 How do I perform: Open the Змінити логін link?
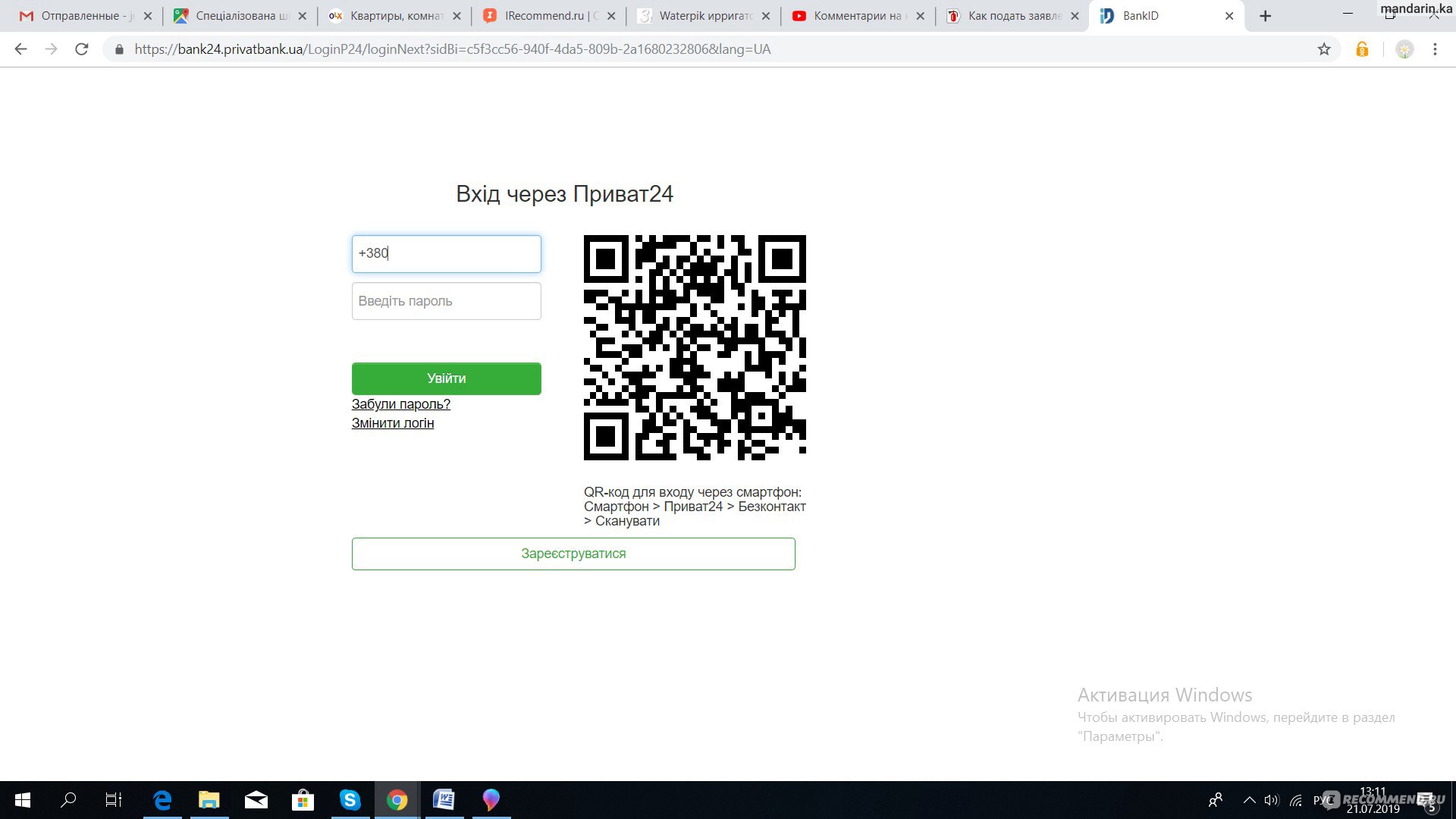(x=393, y=423)
